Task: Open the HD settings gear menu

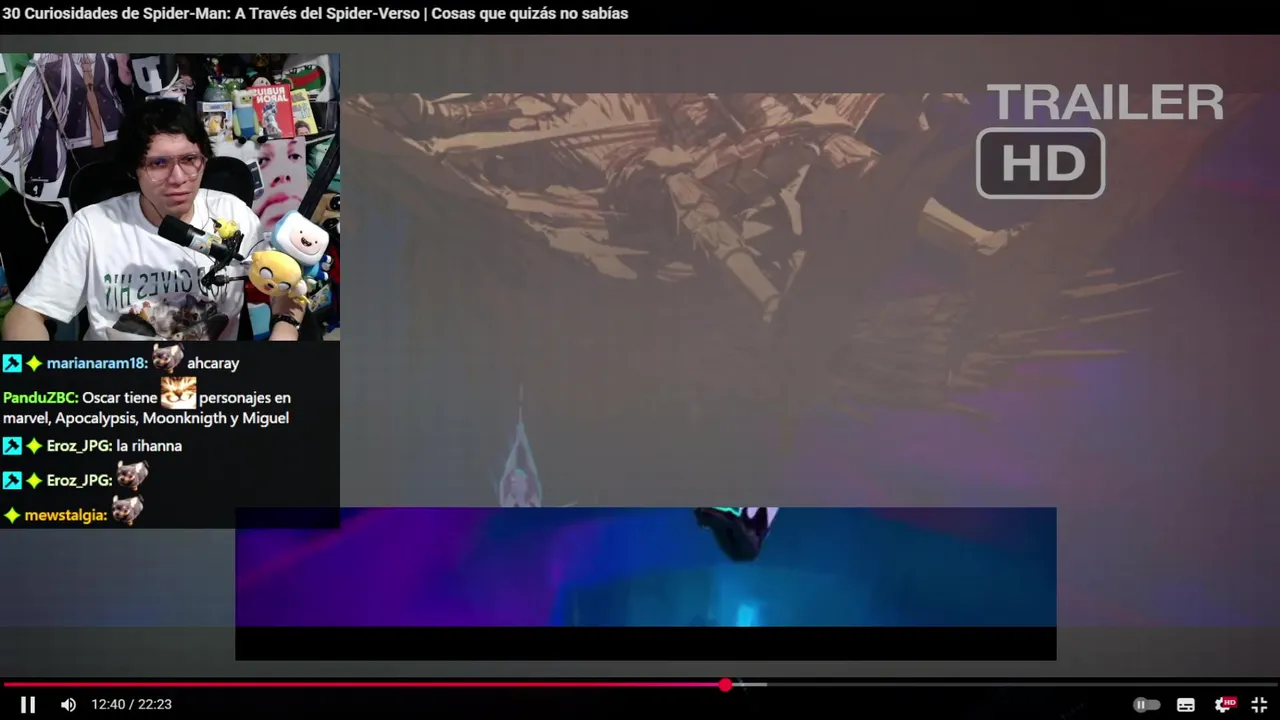Action: click(x=1224, y=705)
